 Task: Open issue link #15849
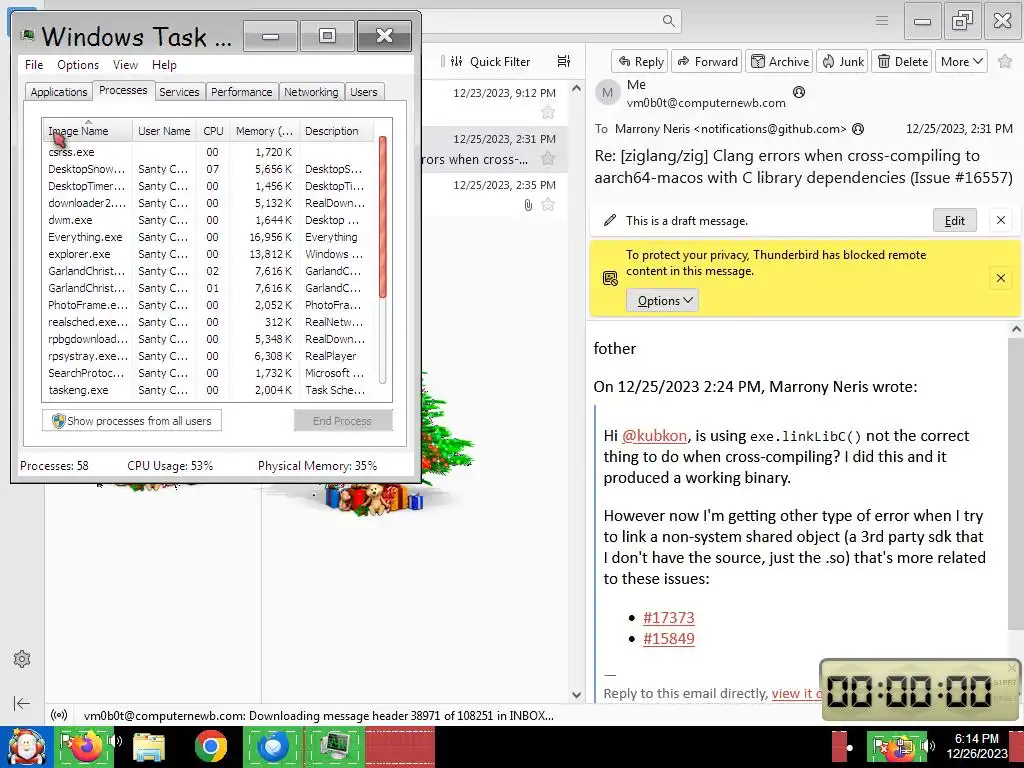[x=669, y=638]
